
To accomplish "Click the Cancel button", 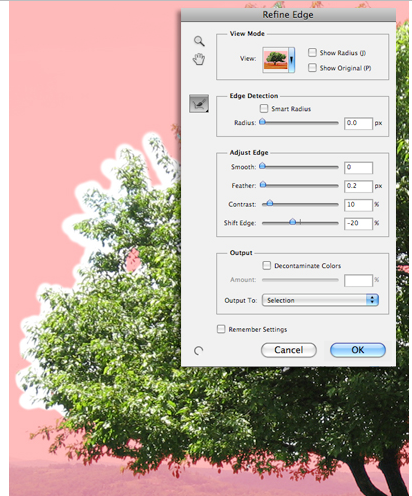I will click(289, 350).
